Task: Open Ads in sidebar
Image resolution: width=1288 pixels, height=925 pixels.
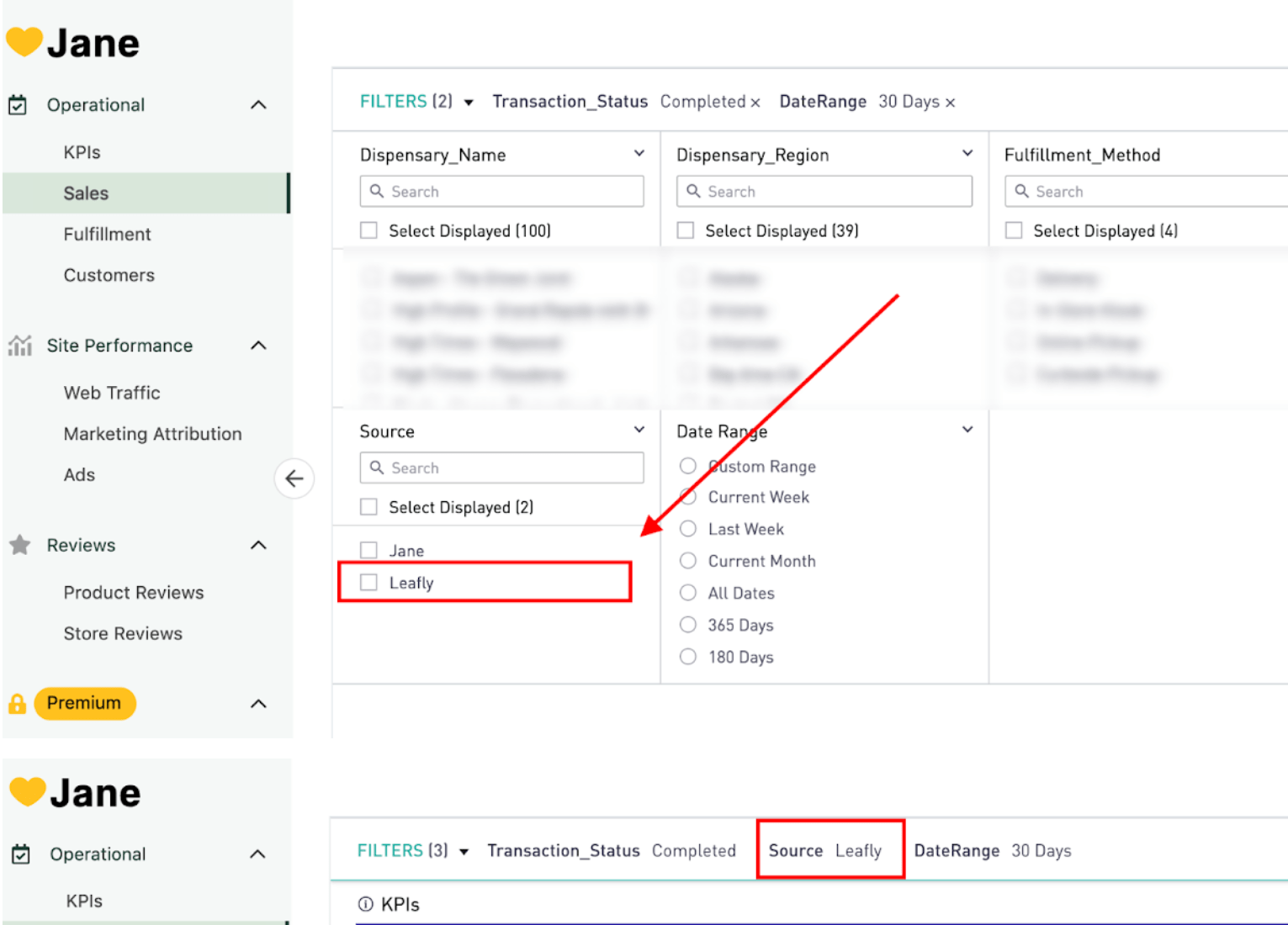Action: pyautogui.click(x=79, y=475)
